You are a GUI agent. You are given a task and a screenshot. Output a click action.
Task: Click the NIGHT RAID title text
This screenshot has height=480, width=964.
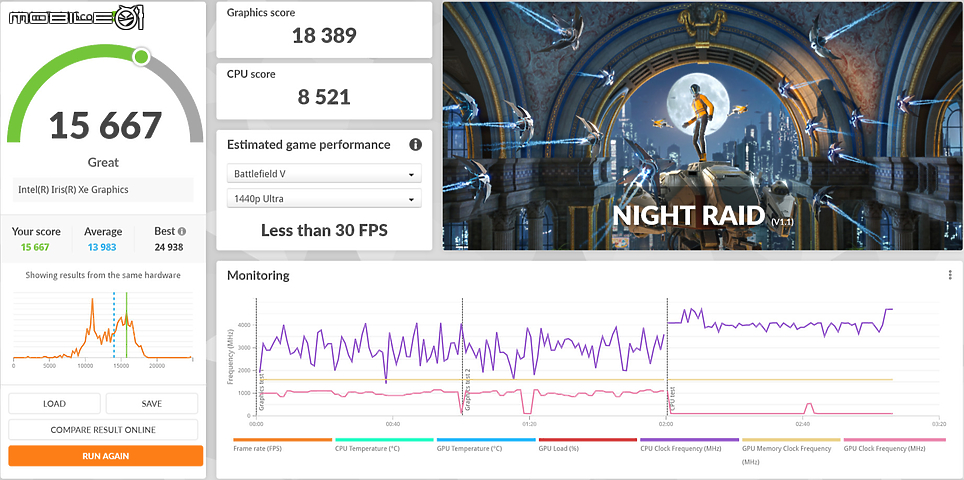[x=687, y=215]
